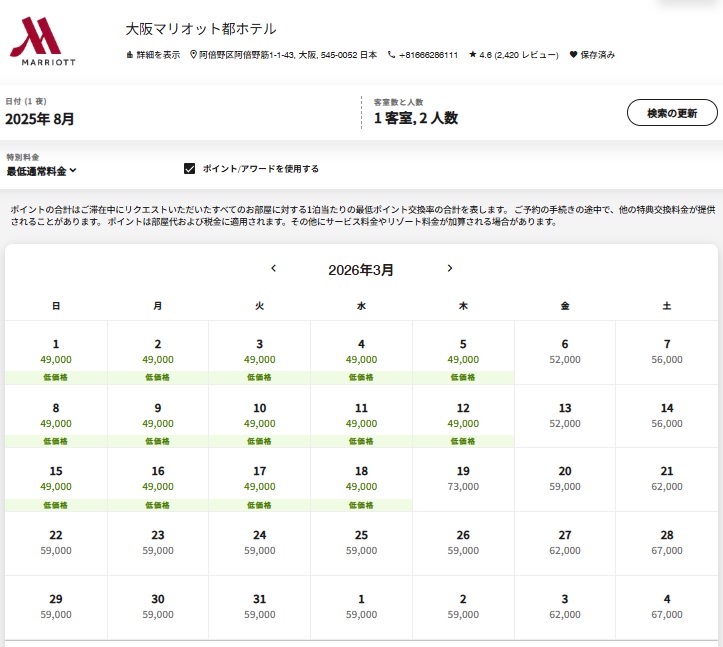This screenshot has width=723, height=647.
Task: Select March 9 date cell
Action: [158, 416]
